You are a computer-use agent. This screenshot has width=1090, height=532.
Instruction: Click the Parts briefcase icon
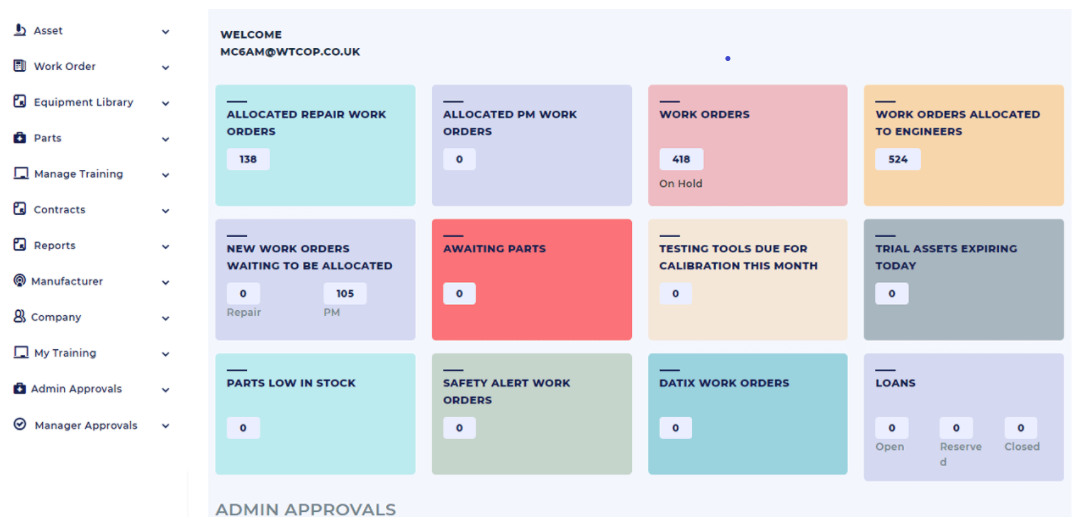[x=20, y=138]
